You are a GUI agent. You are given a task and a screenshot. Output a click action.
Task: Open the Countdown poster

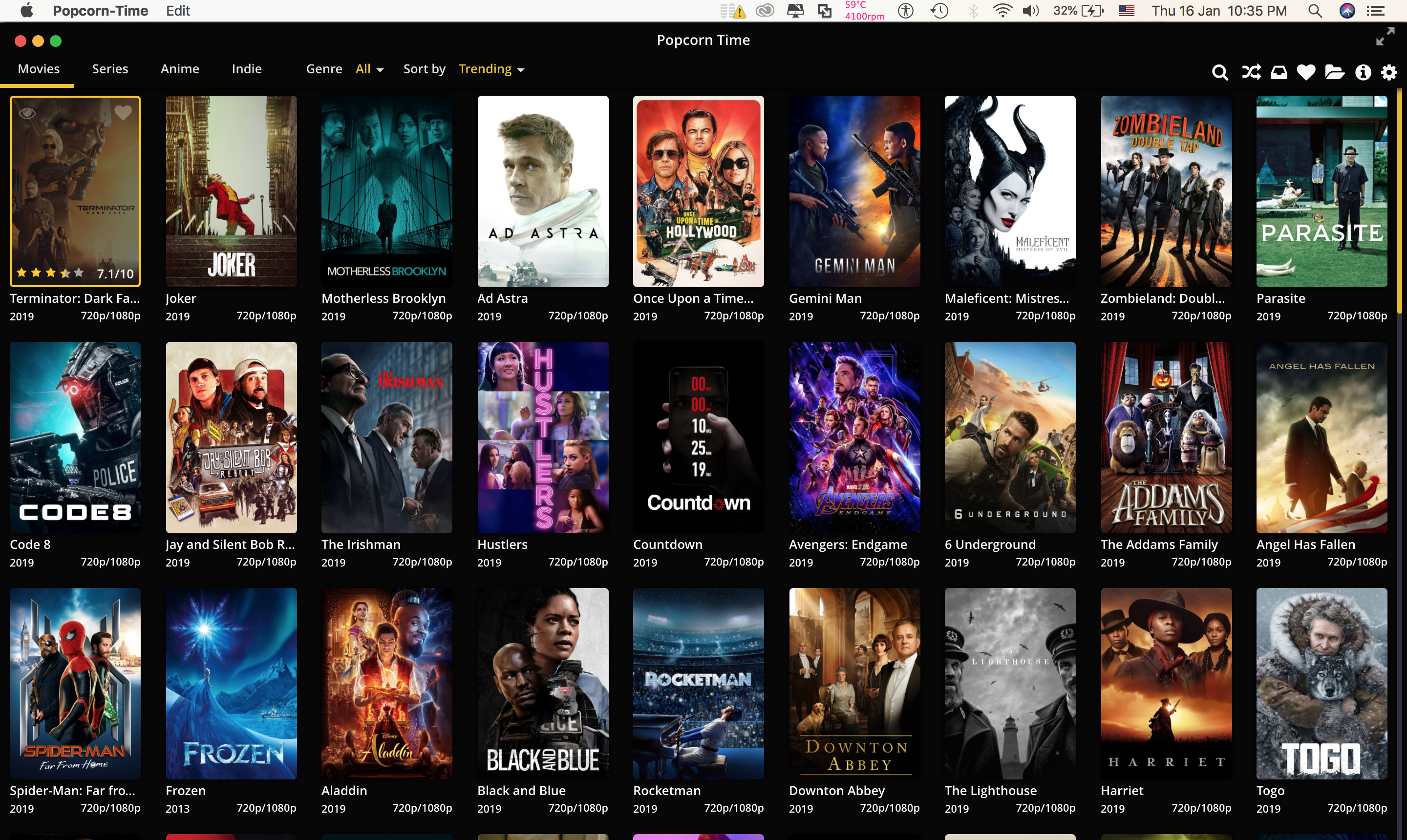tap(698, 438)
